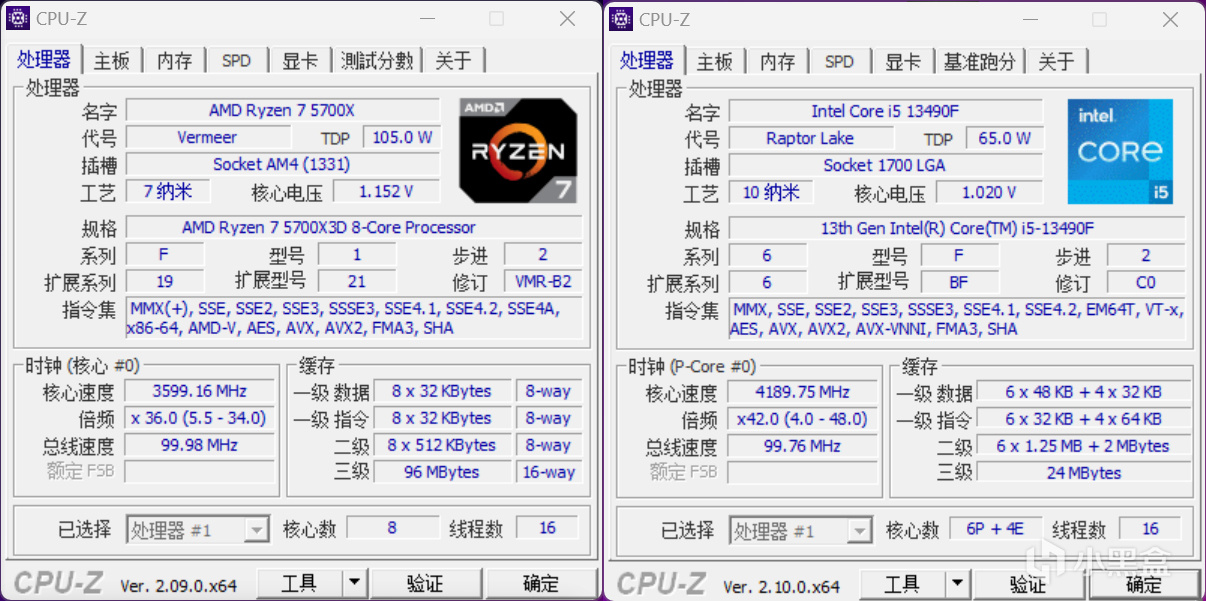Open the 内存 tab in the left CPU-Z window

pyautogui.click(x=174, y=61)
